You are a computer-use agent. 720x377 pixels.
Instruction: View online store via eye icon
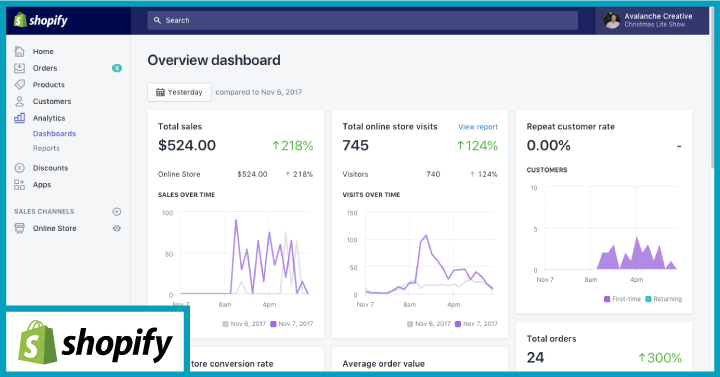coord(117,228)
